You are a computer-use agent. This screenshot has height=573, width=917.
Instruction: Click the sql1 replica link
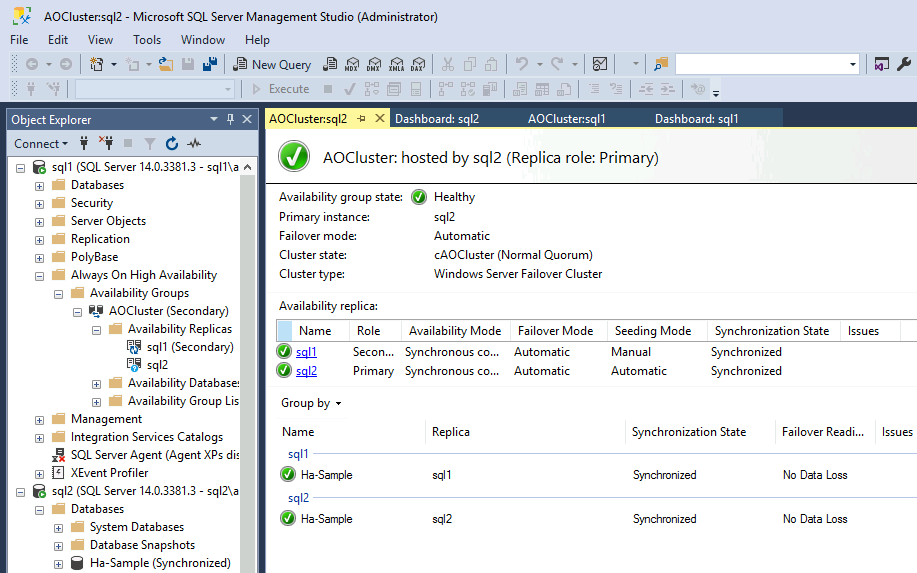pyautogui.click(x=306, y=352)
